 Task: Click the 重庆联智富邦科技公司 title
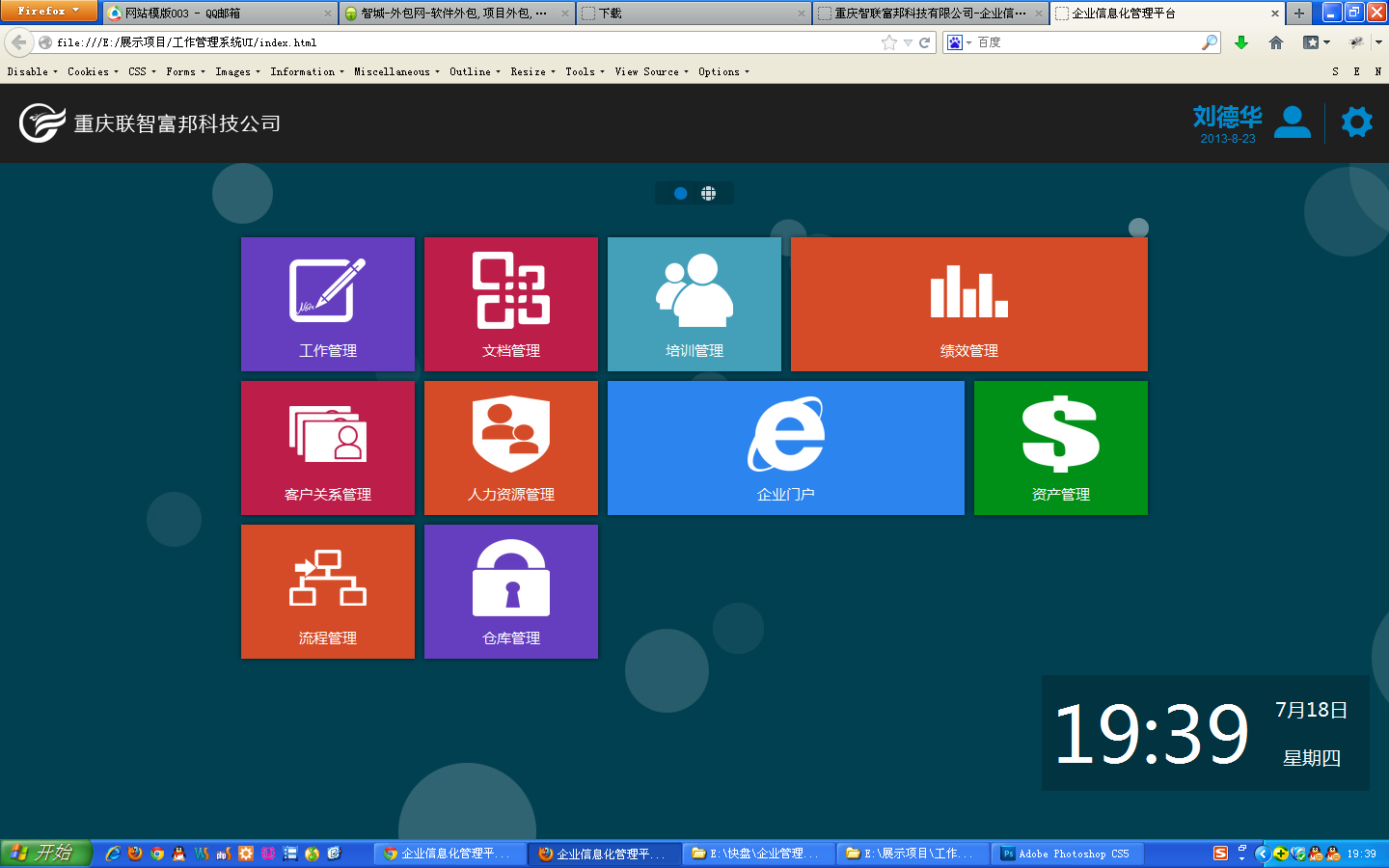tap(177, 123)
